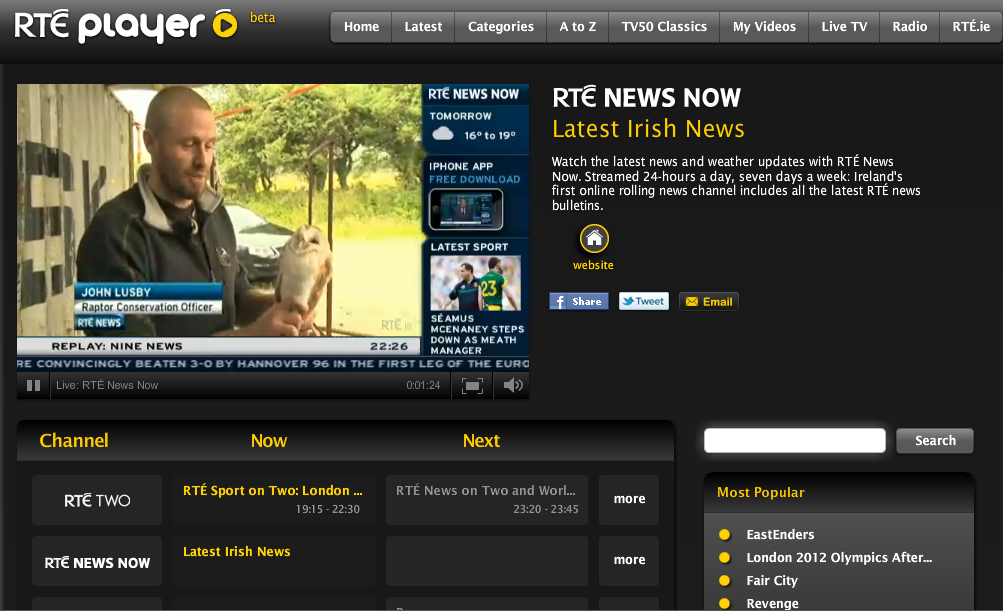Go to the Home tab
The image size is (1003, 611).
[361, 27]
